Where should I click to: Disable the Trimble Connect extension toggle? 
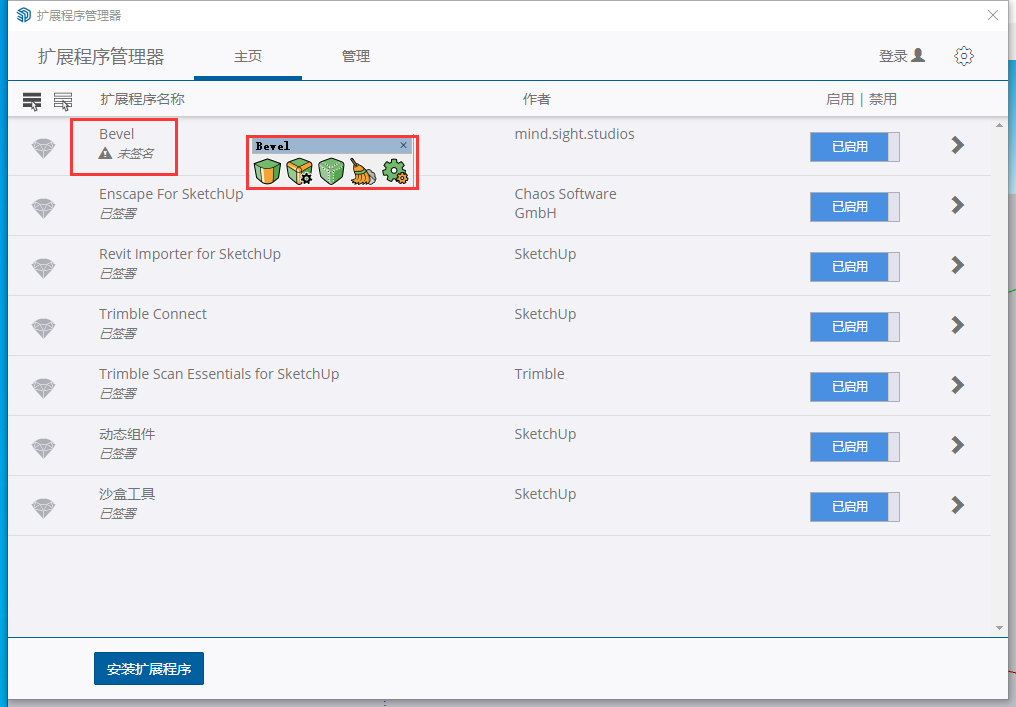(855, 327)
